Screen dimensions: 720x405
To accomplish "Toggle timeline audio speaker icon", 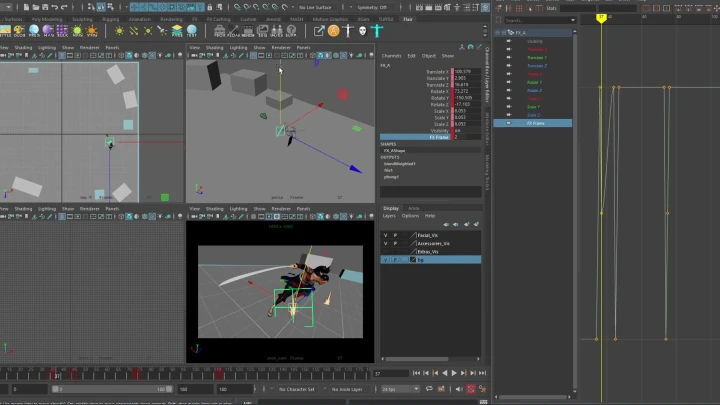I will pyautogui.click(x=459, y=389).
